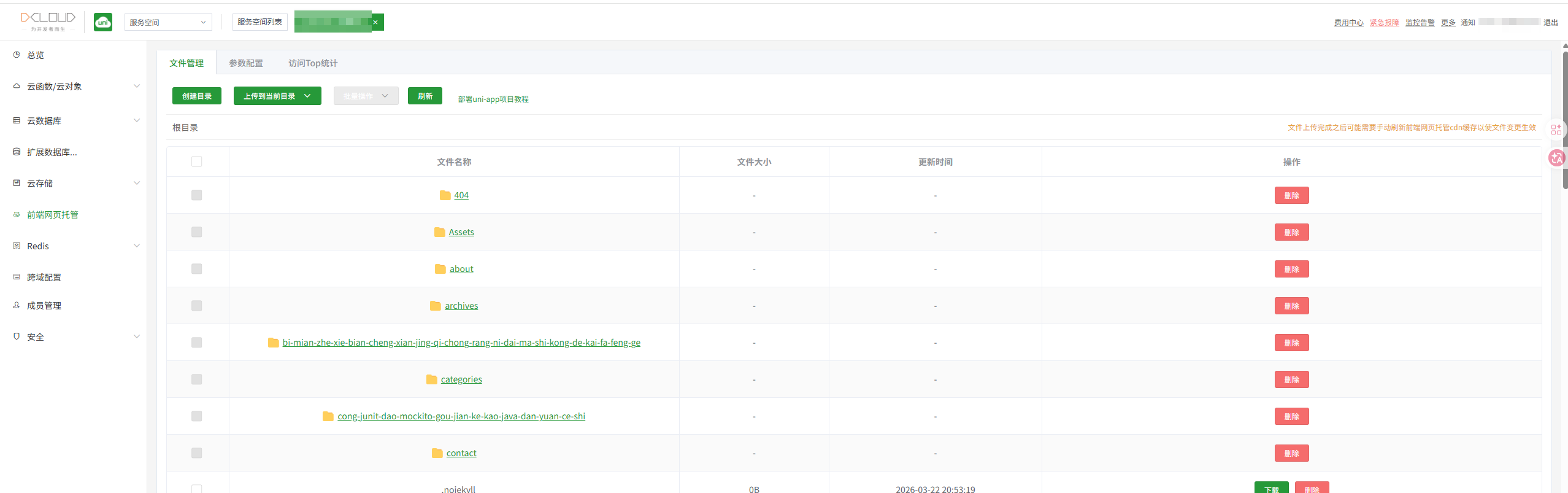The image size is (1568, 493).
Task: Switch to the 访问Top统计 tab
Action: point(312,63)
